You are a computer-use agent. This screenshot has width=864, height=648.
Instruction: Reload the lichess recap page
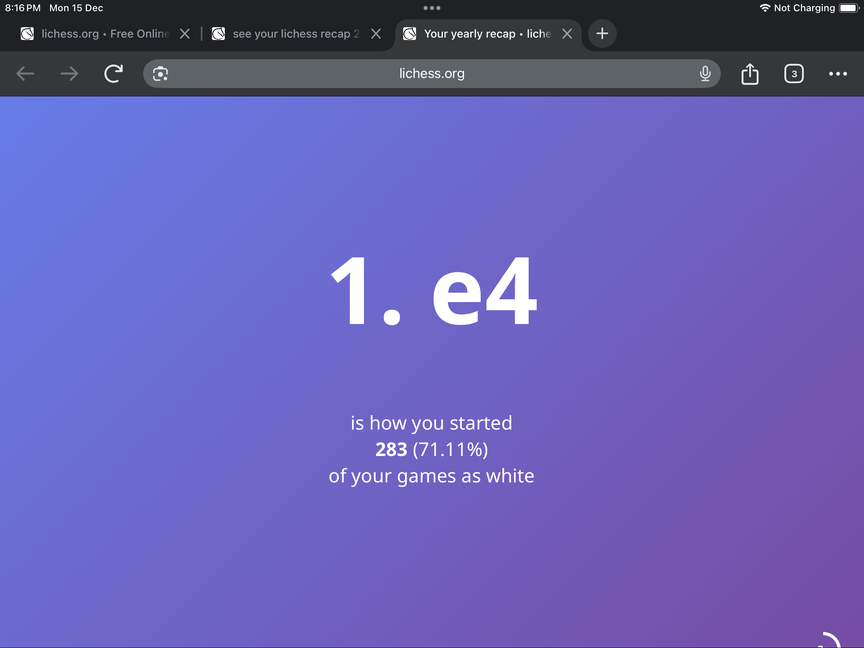tap(113, 74)
